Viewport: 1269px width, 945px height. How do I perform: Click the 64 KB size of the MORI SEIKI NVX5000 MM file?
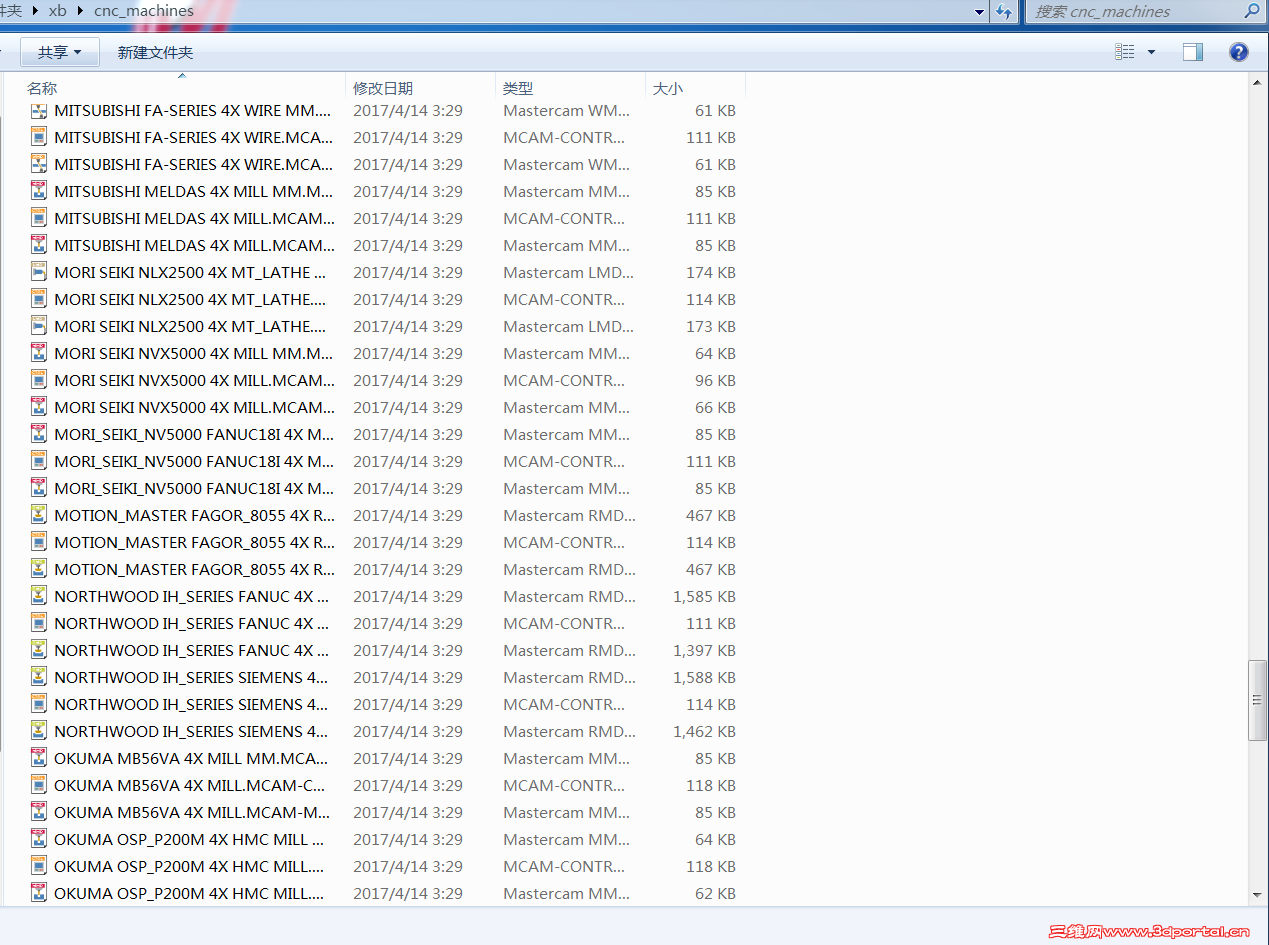click(x=715, y=353)
